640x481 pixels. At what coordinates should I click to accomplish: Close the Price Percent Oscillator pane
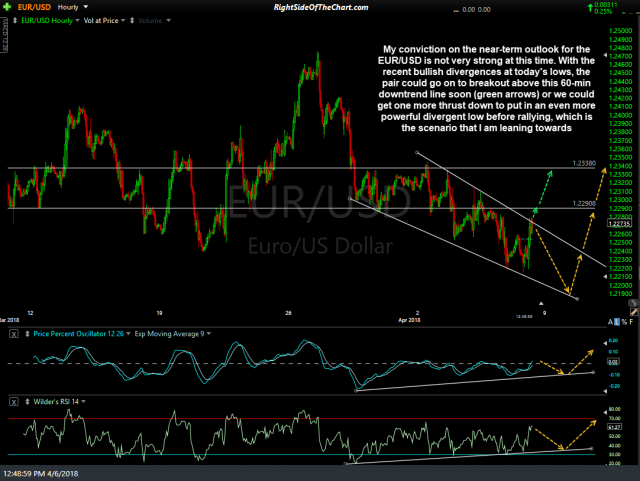pyautogui.click(x=14, y=334)
